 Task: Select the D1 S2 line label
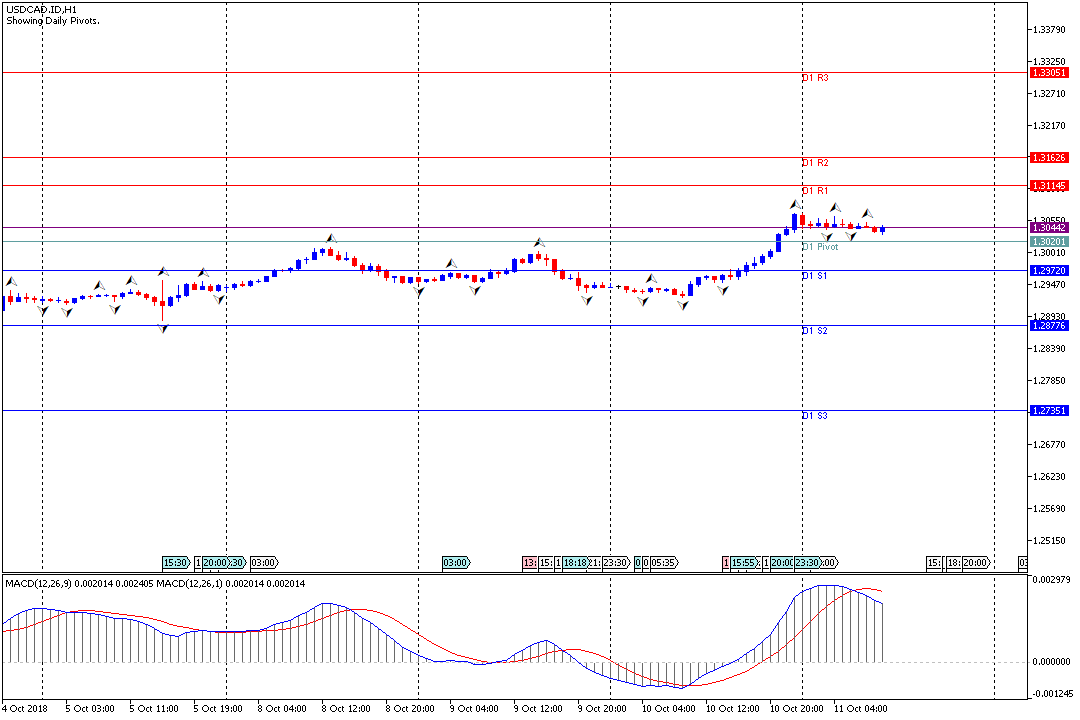coord(815,331)
